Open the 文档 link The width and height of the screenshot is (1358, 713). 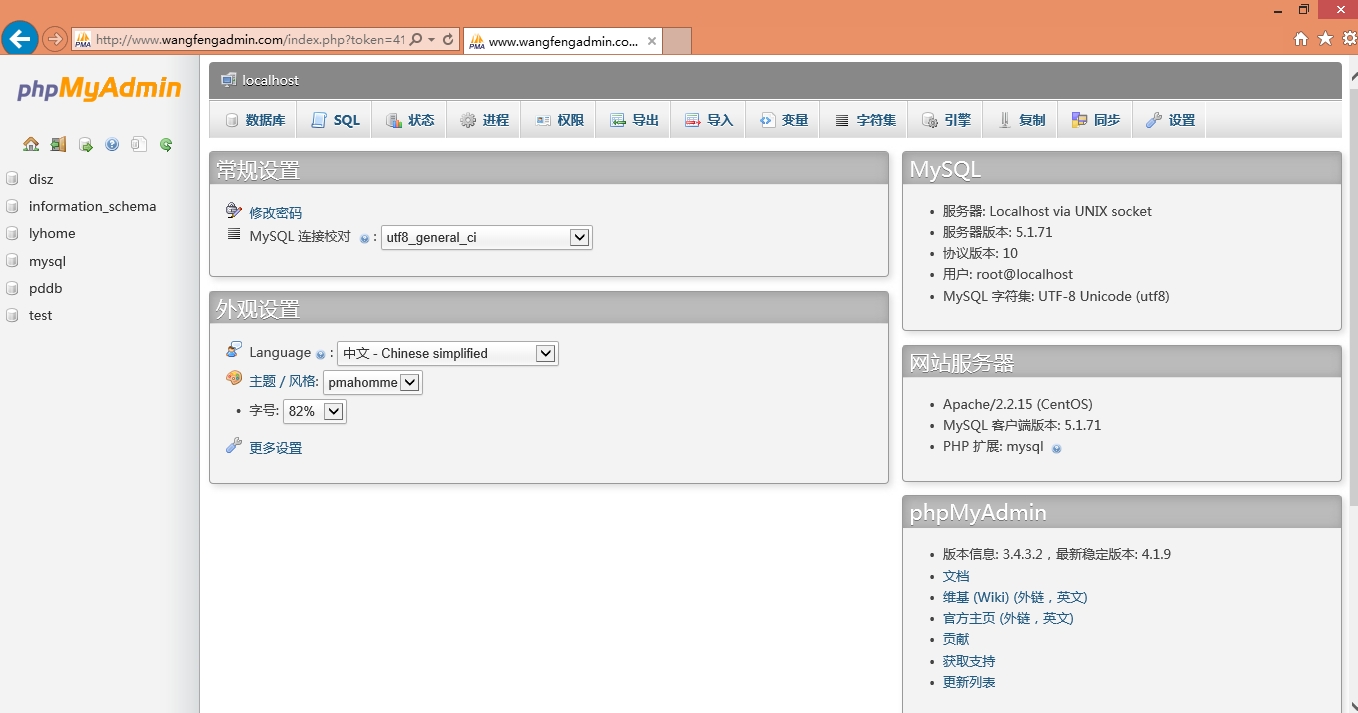click(x=956, y=576)
